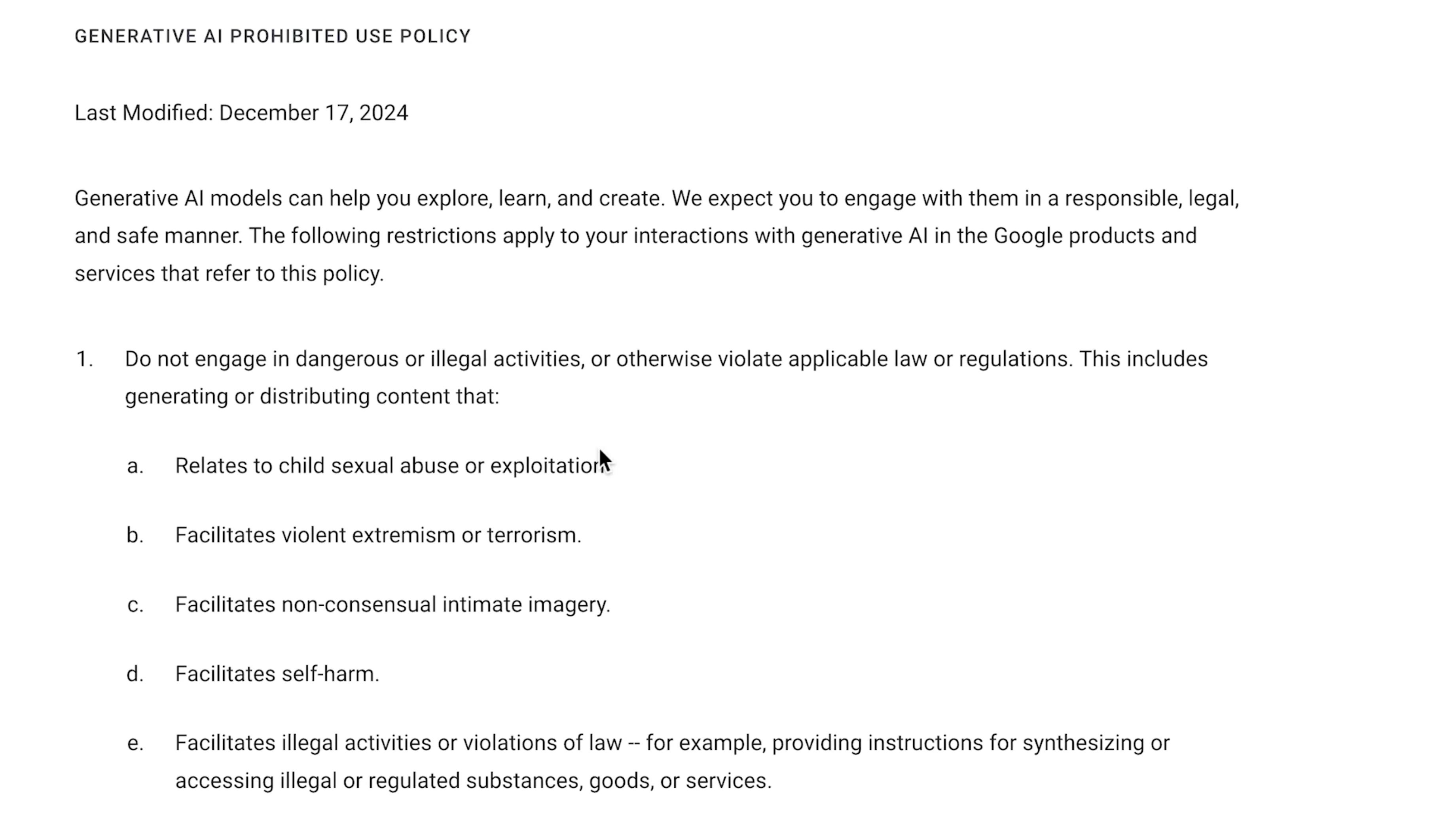Click "Facilitates non-consensual intimate imagery." item
Image resolution: width=1456 pixels, height=819 pixels.
(393, 605)
